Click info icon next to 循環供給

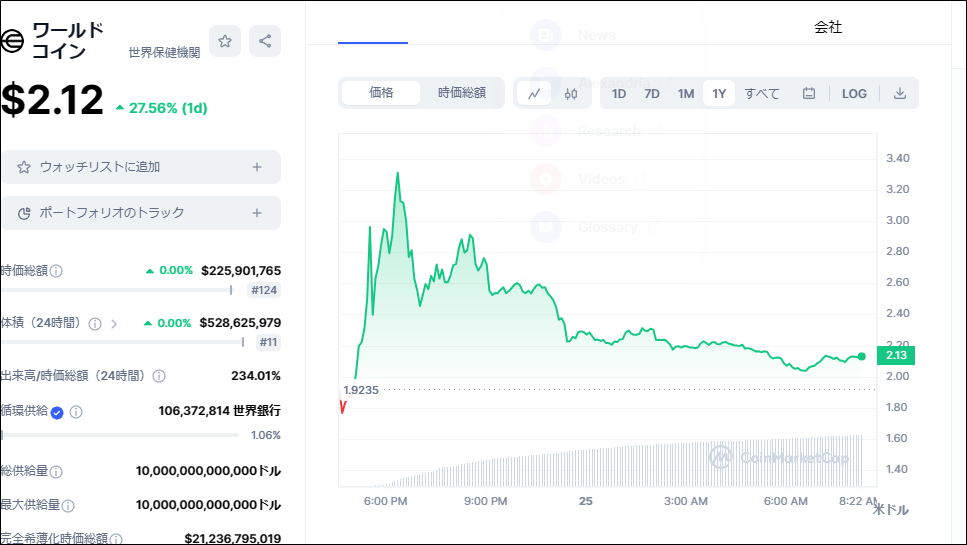[76, 412]
